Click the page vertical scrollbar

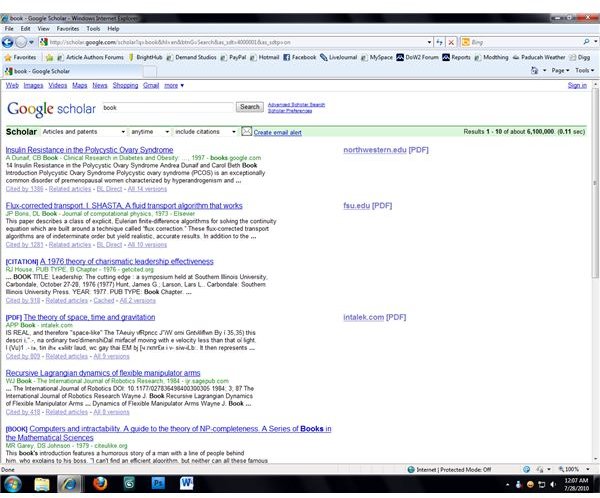(595, 272)
